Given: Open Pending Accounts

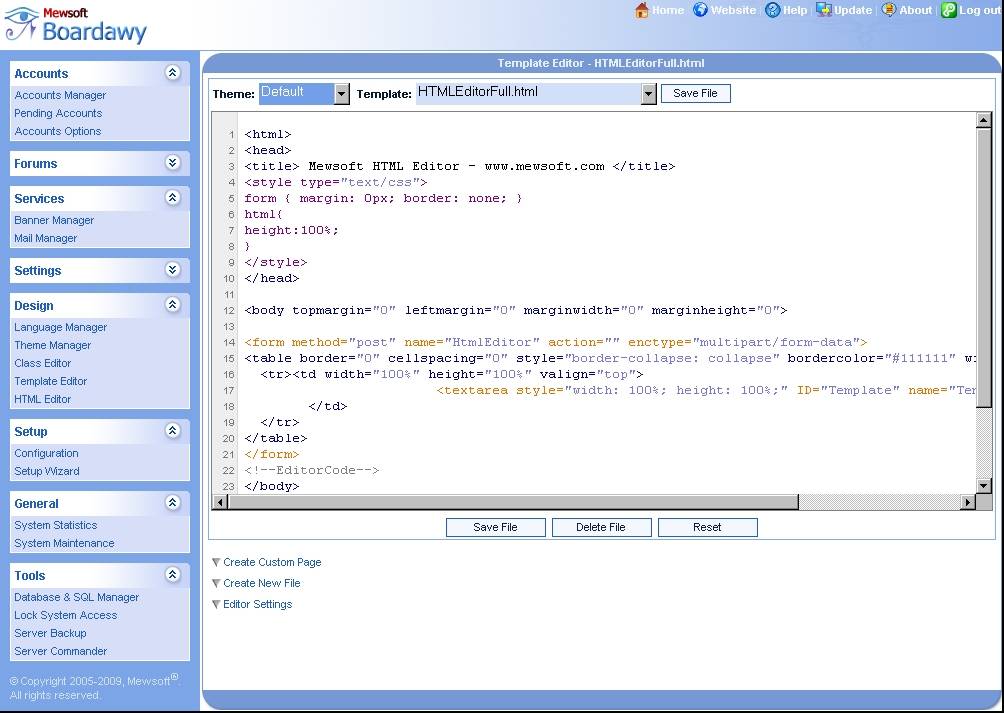Looking at the screenshot, I should [58, 113].
